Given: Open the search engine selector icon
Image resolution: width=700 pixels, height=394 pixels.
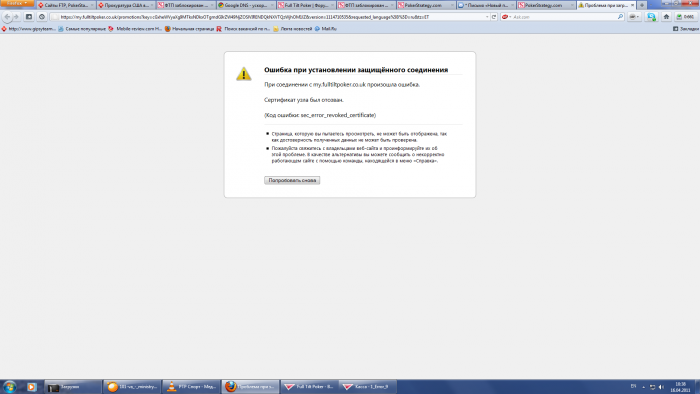Looking at the screenshot, I should 506,17.
